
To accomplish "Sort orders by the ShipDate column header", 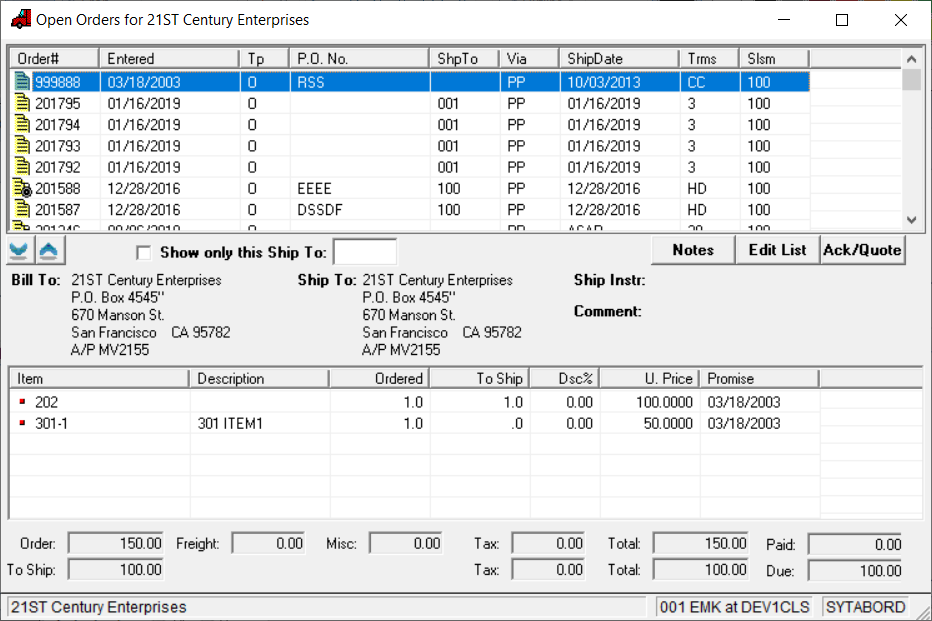I will (x=618, y=59).
